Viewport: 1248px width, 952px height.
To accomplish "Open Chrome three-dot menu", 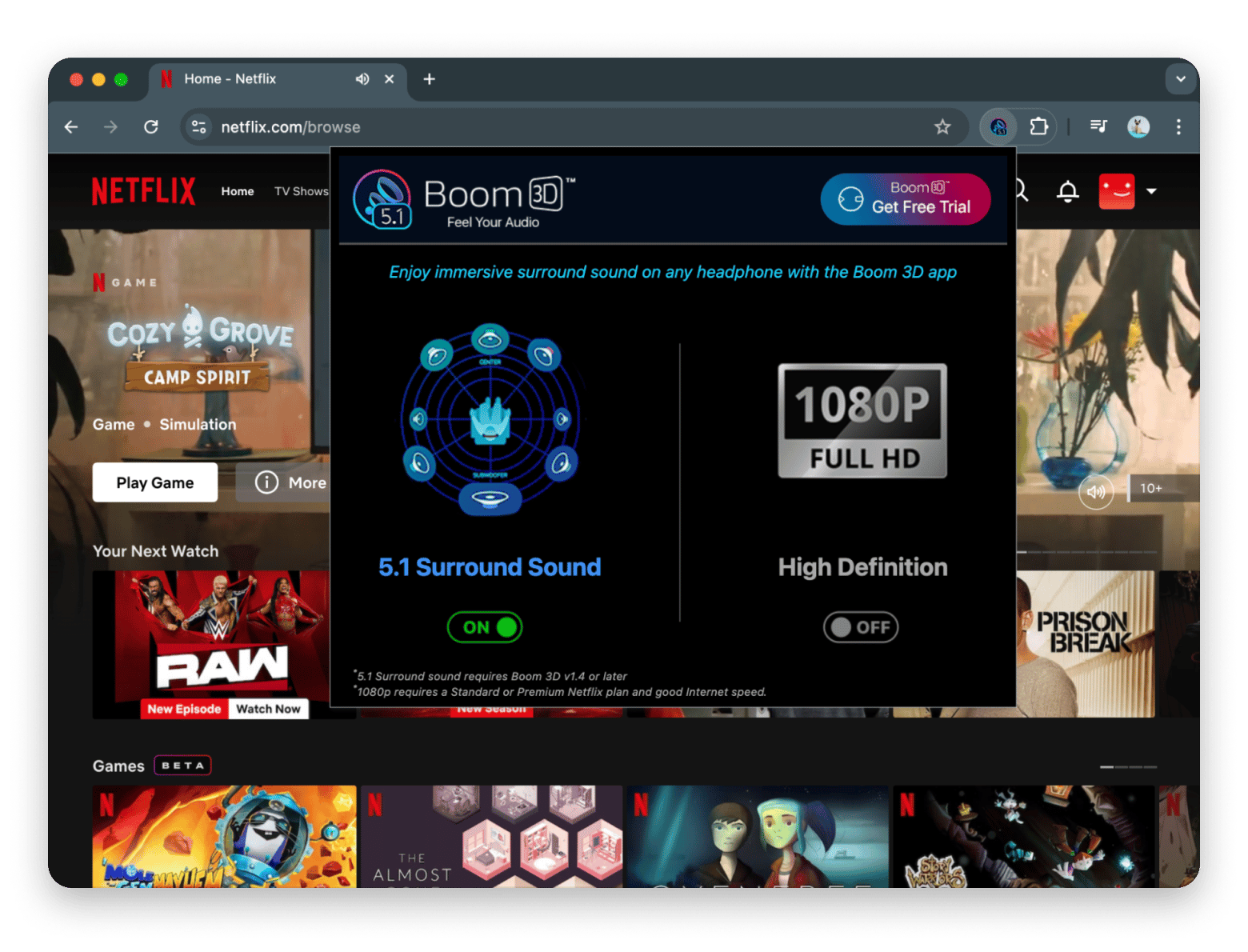I will (x=1178, y=126).
